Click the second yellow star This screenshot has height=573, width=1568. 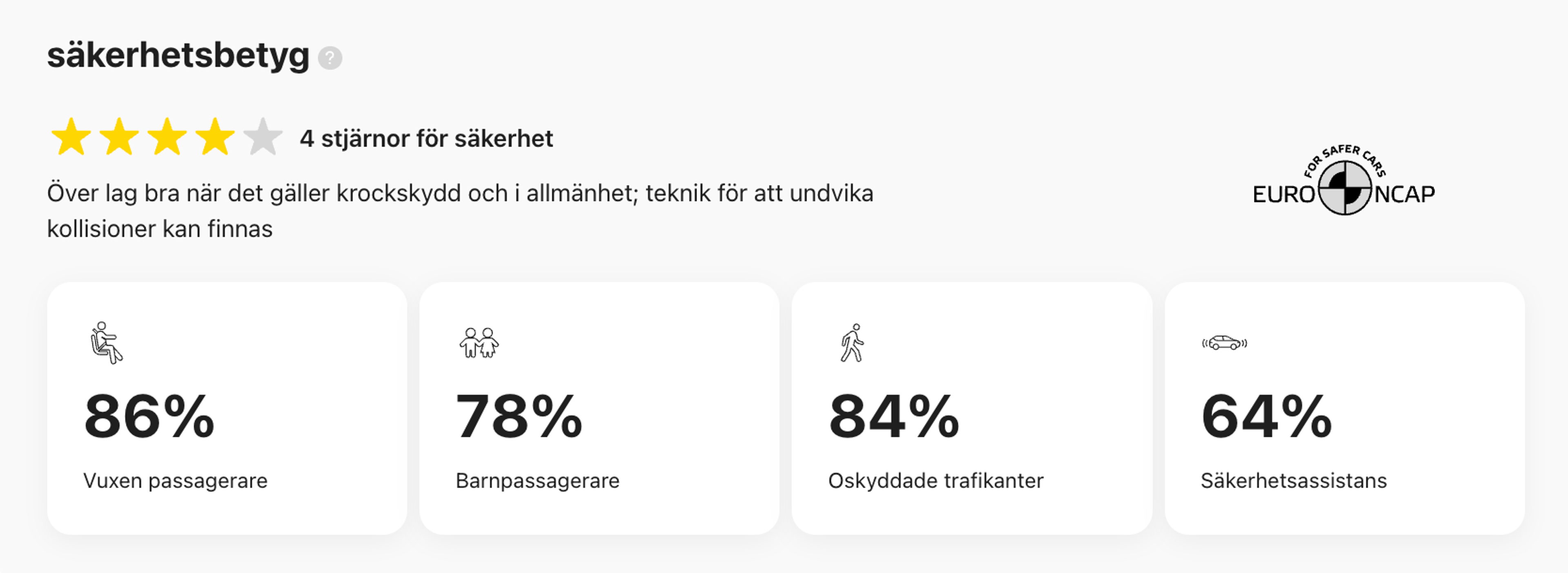point(119,138)
